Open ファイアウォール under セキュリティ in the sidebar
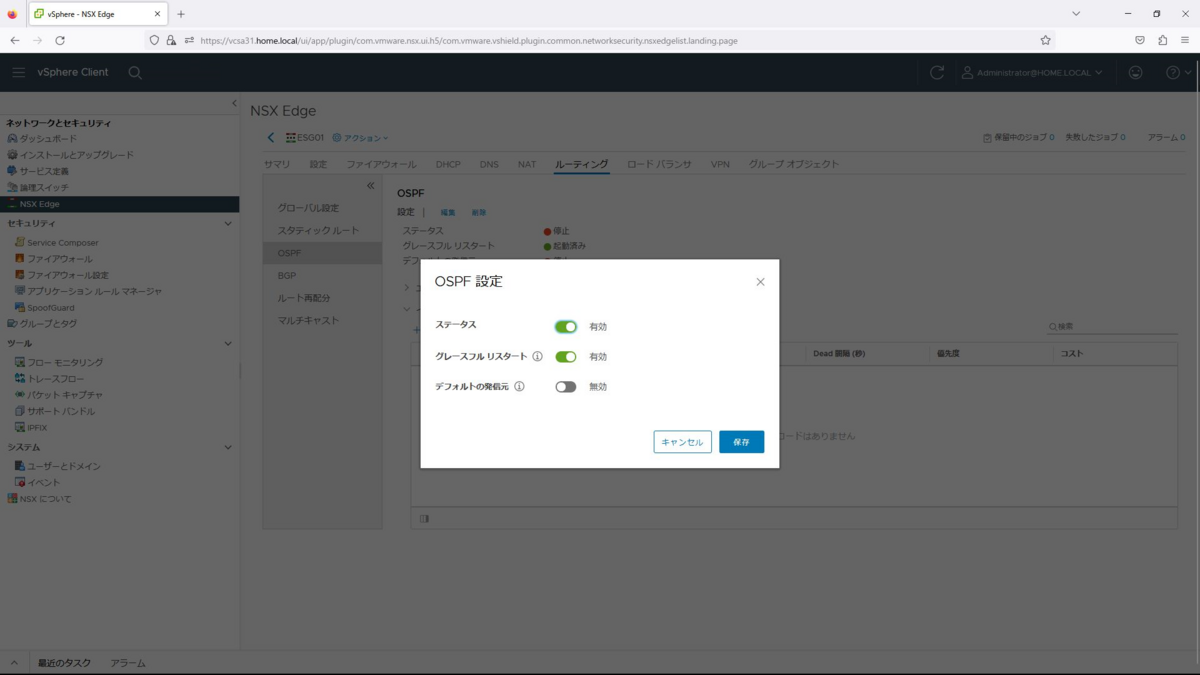This screenshot has height=675, width=1200. tap(59, 259)
